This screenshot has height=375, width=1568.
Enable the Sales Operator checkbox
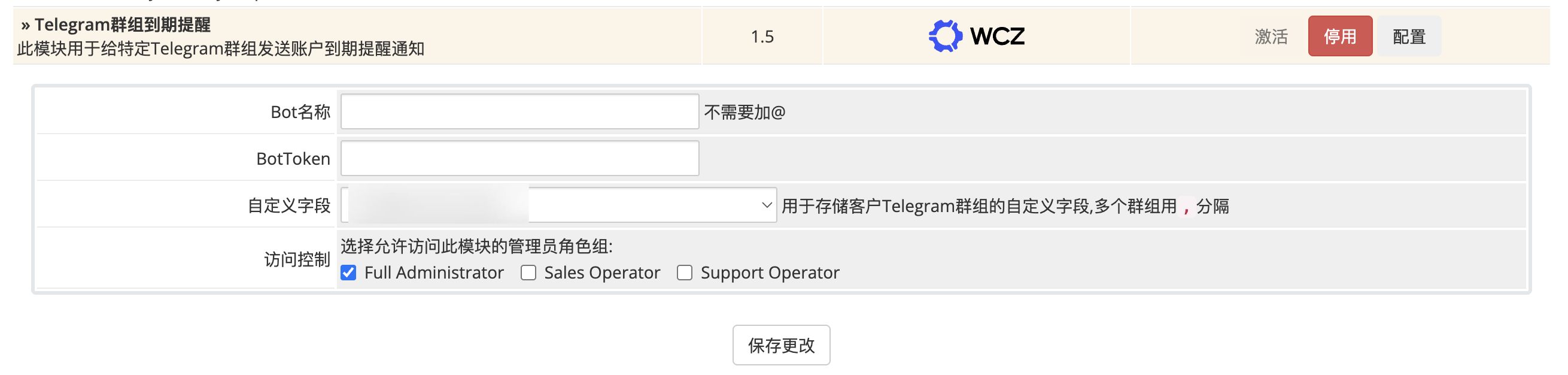pyautogui.click(x=528, y=273)
